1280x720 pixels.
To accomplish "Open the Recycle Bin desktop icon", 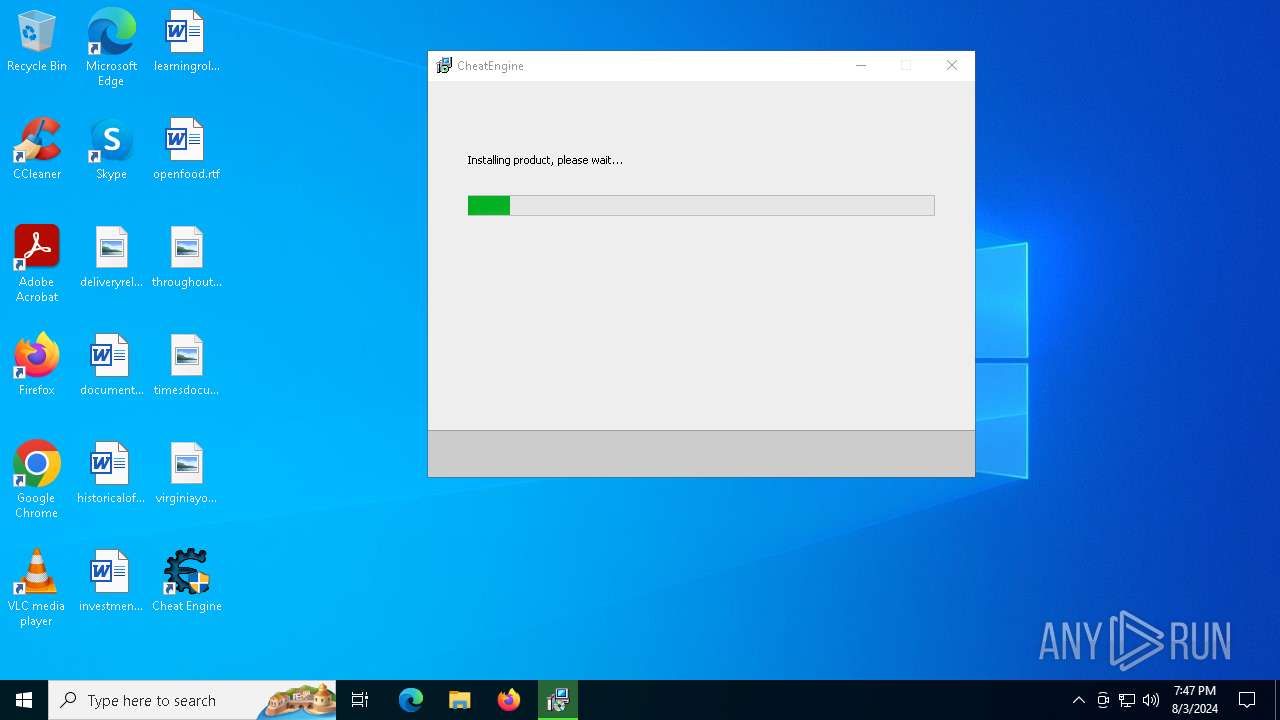I will click(37, 41).
